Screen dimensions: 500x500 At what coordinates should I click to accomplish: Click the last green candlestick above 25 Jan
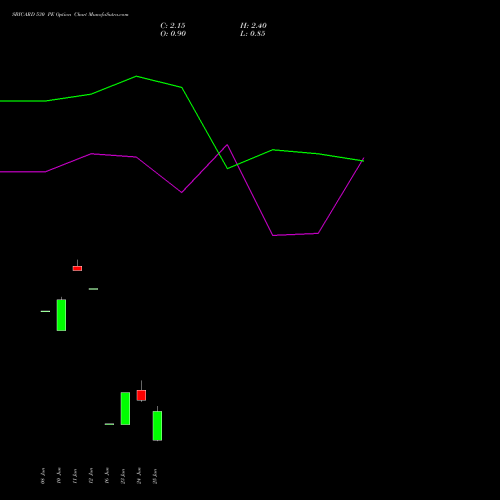coord(157,426)
